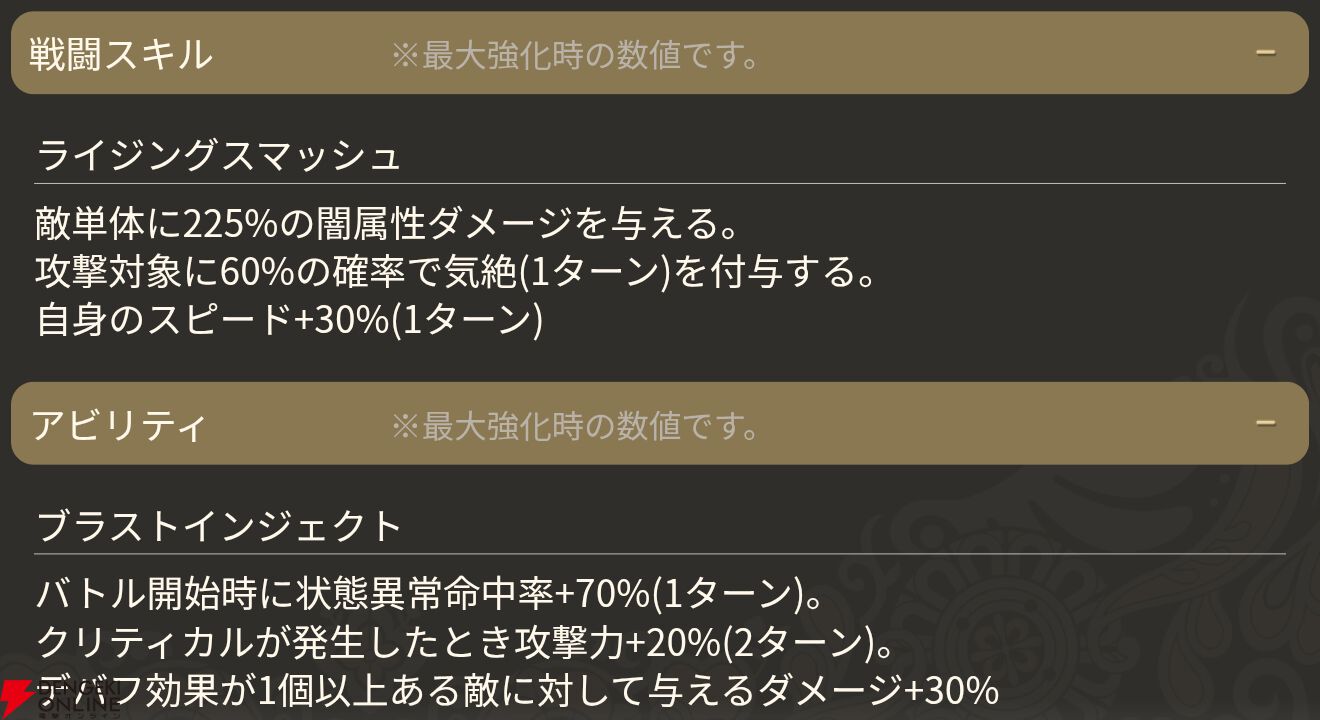
Task: Click the 自身のスピード+30%(1ターン) line
Action: point(289,319)
